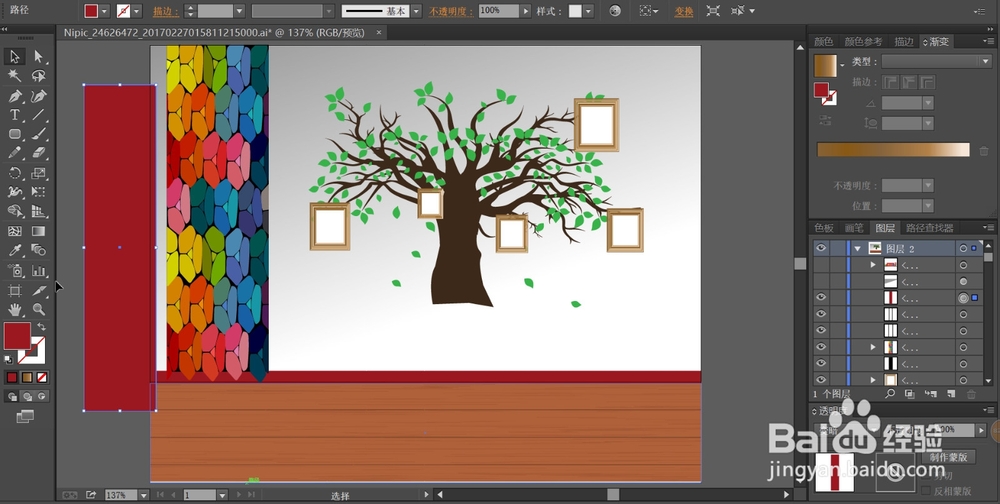
Task: Switch to the 路径查找器 panel tab
Action: coord(929,228)
